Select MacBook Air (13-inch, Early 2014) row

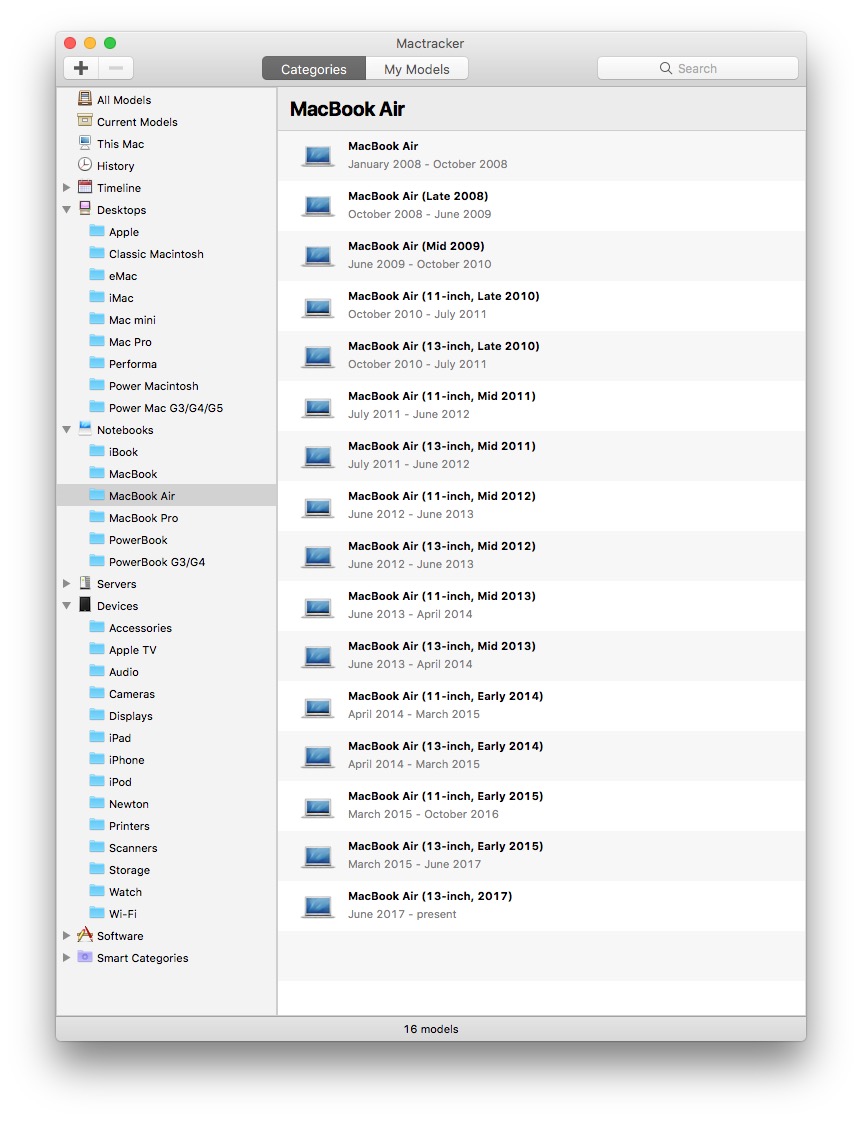point(541,756)
